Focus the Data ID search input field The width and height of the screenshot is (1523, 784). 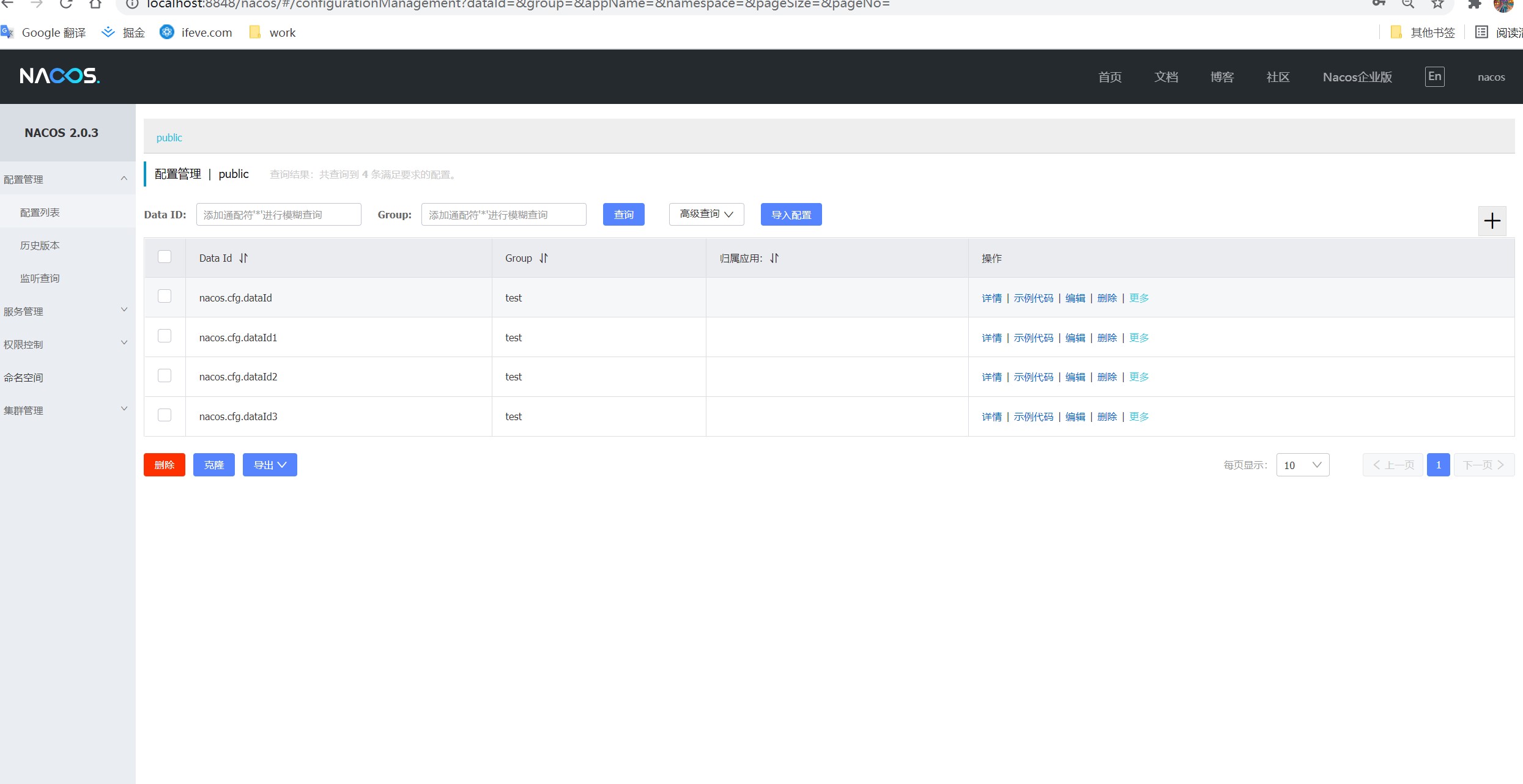coord(278,215)
